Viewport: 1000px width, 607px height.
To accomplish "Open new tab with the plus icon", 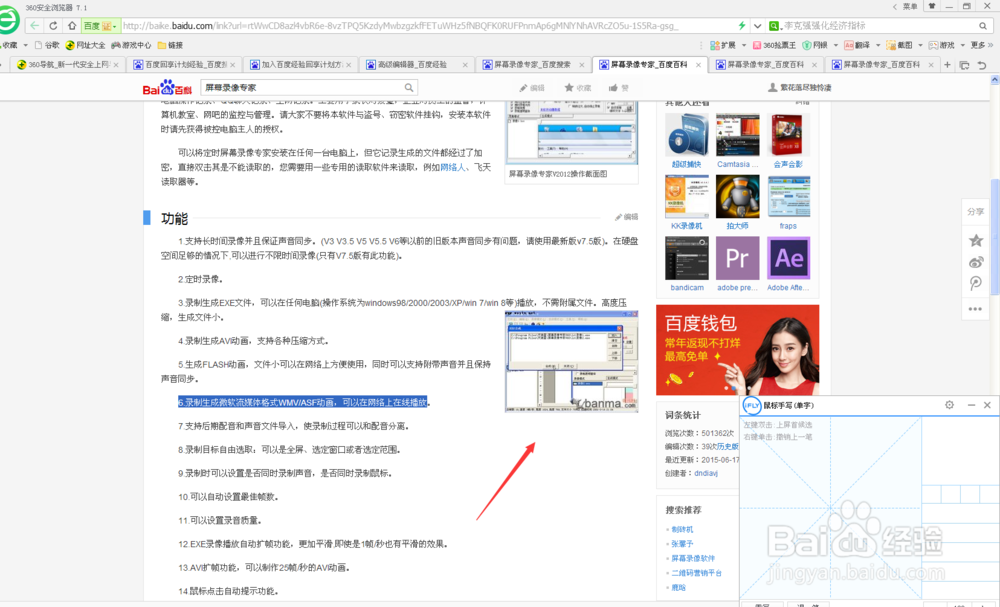I will (947, 64).
